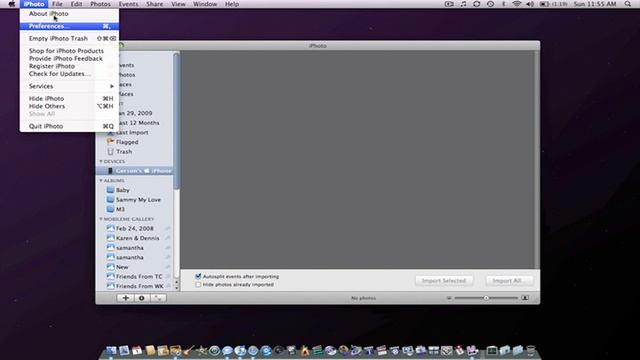Select Check for Updates entry
The image size is (640, 360).
click(69, 74)
